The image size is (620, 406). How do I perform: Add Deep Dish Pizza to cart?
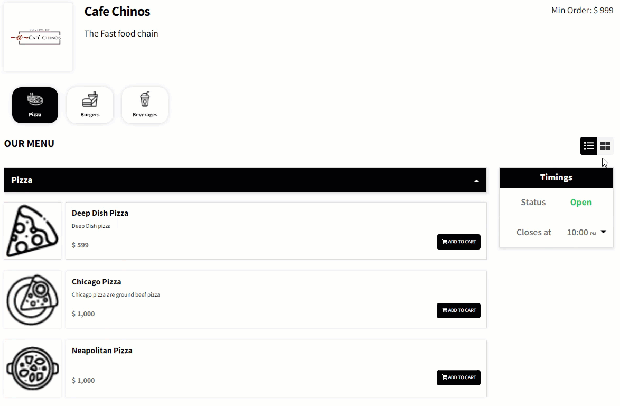[x=459, y=242]
